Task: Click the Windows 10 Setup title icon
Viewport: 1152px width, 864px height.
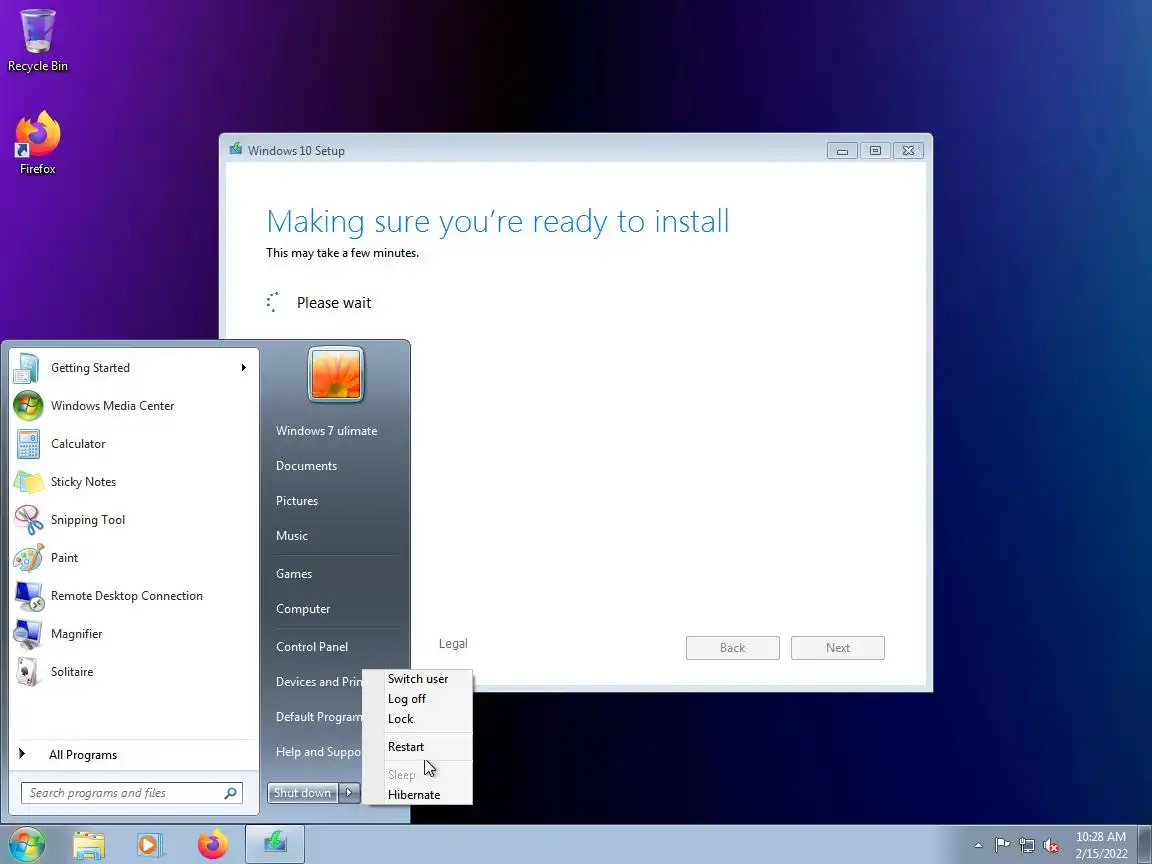Action: coord(236,149)
